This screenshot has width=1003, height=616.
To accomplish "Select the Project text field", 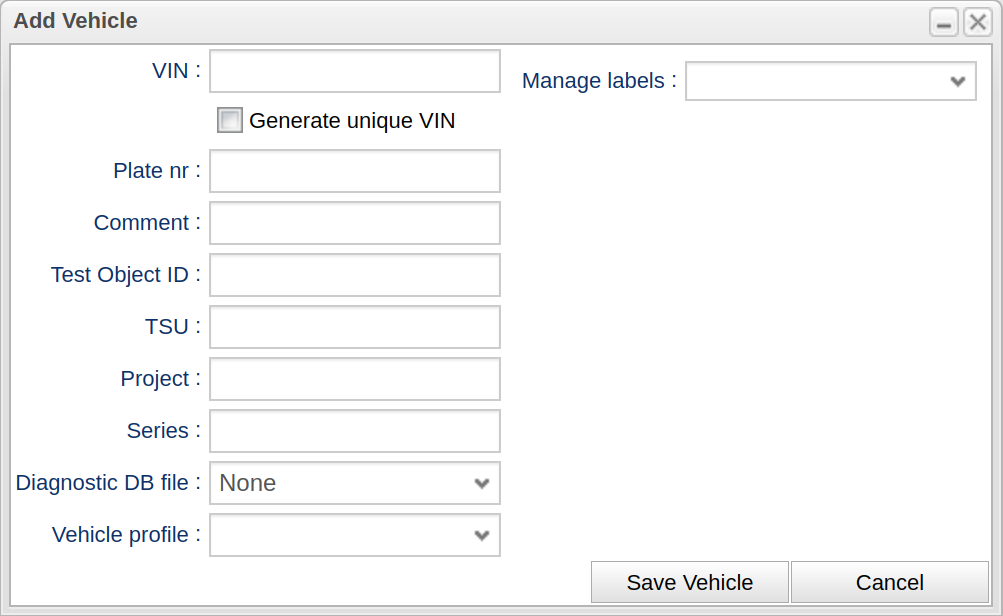I will tap(354, 379).
